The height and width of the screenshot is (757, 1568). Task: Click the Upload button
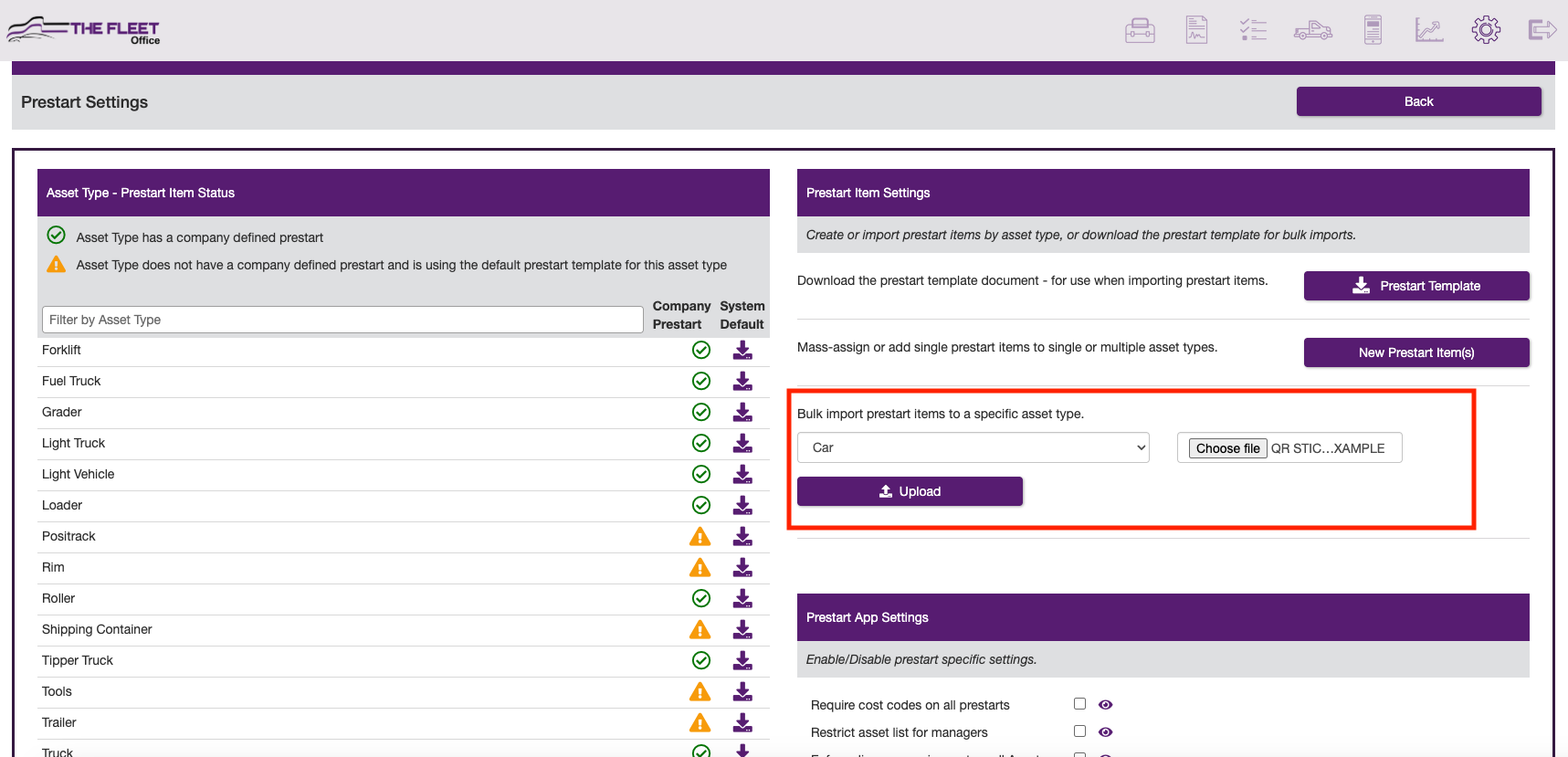pyautogui.click(x=910, y=491)
